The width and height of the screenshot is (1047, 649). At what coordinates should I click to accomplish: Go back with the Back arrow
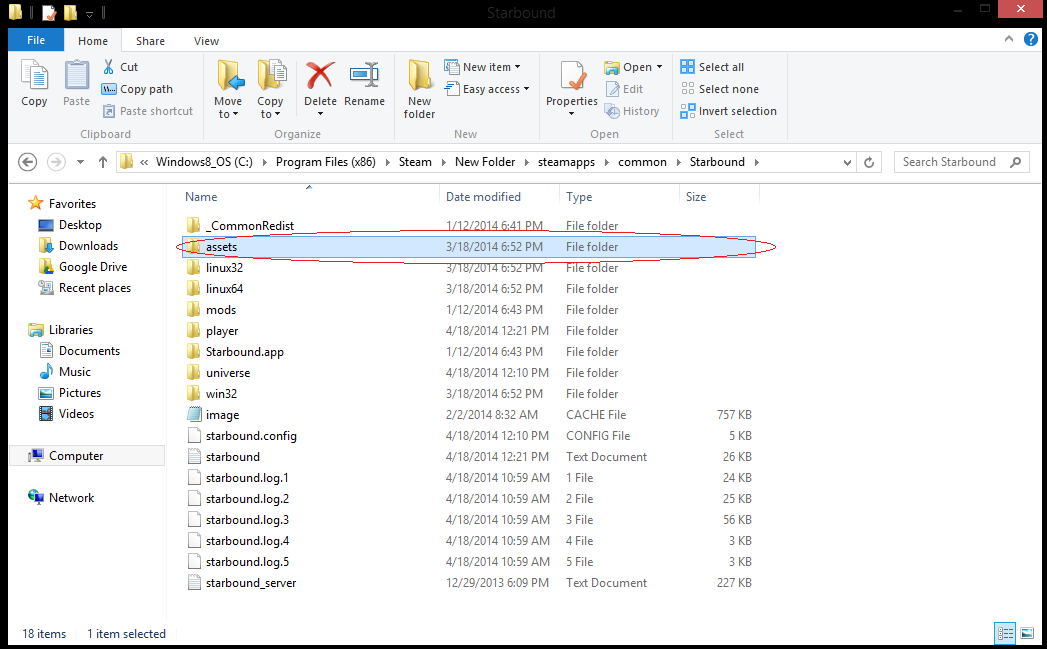[27, 162]
